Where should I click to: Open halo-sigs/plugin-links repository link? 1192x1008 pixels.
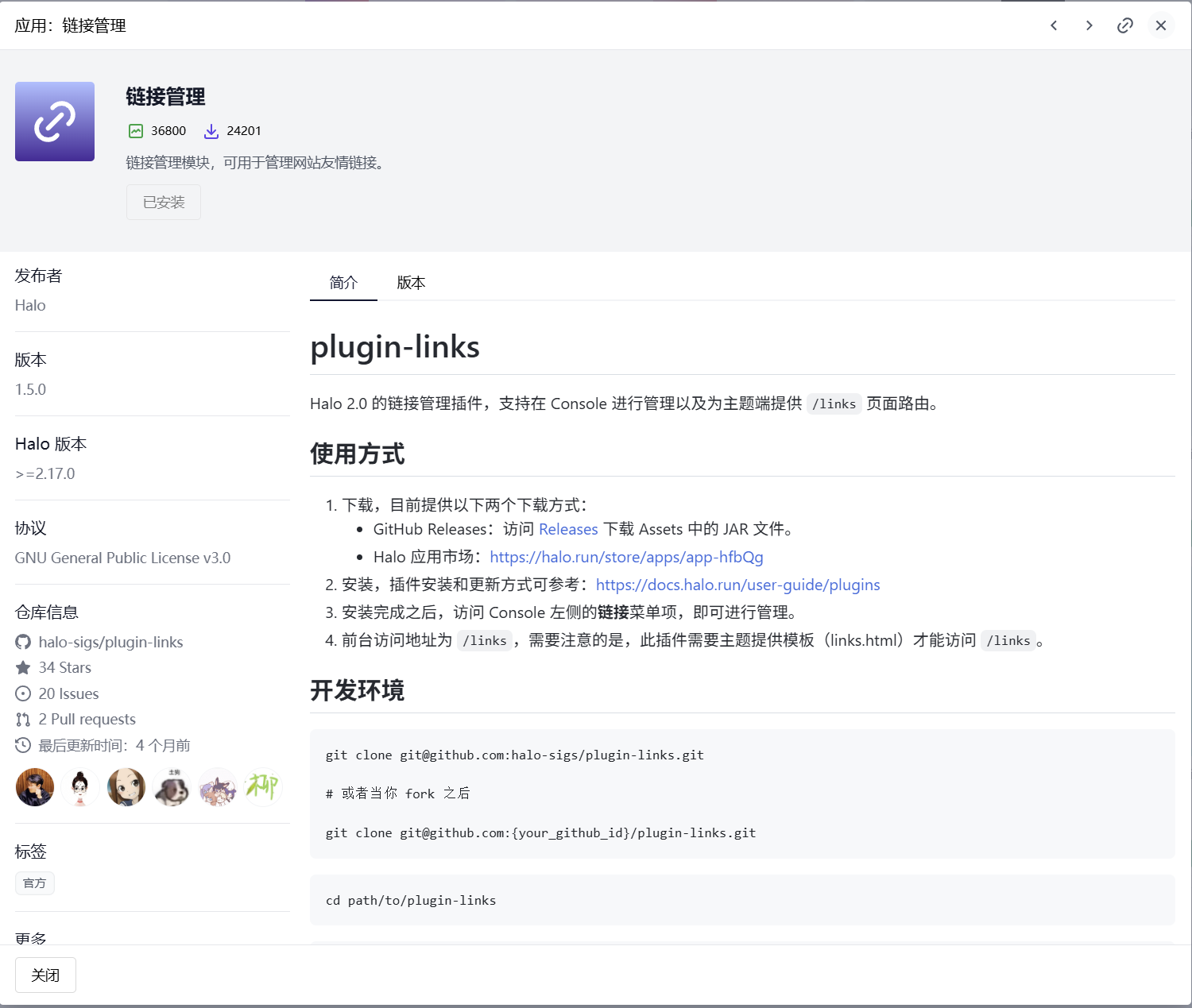click(x=110, y=642)
